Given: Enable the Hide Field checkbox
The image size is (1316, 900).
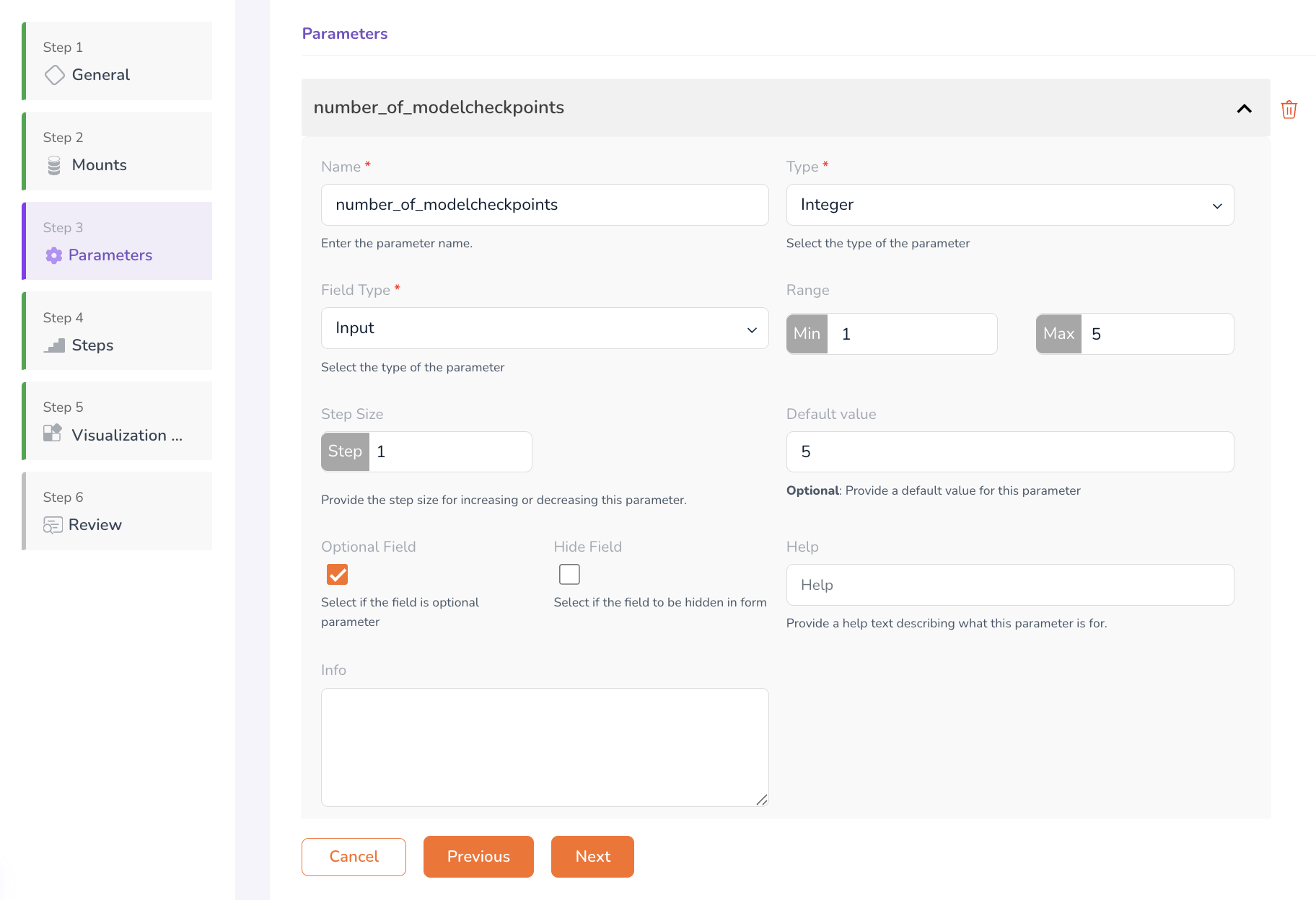Looking at the screenshot, I should coord(569,575).
